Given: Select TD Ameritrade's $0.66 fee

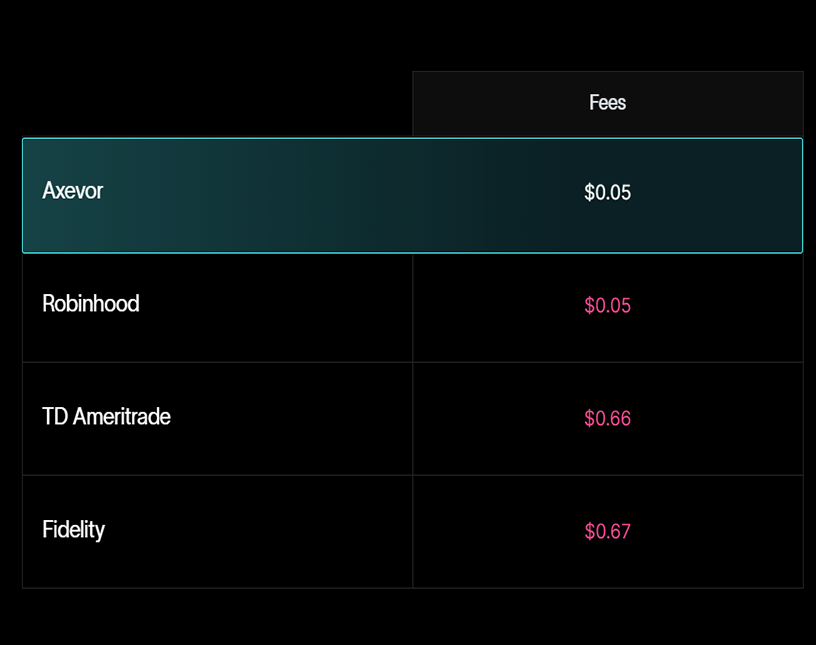Looking at the screenshot, I should click(607, 418).
